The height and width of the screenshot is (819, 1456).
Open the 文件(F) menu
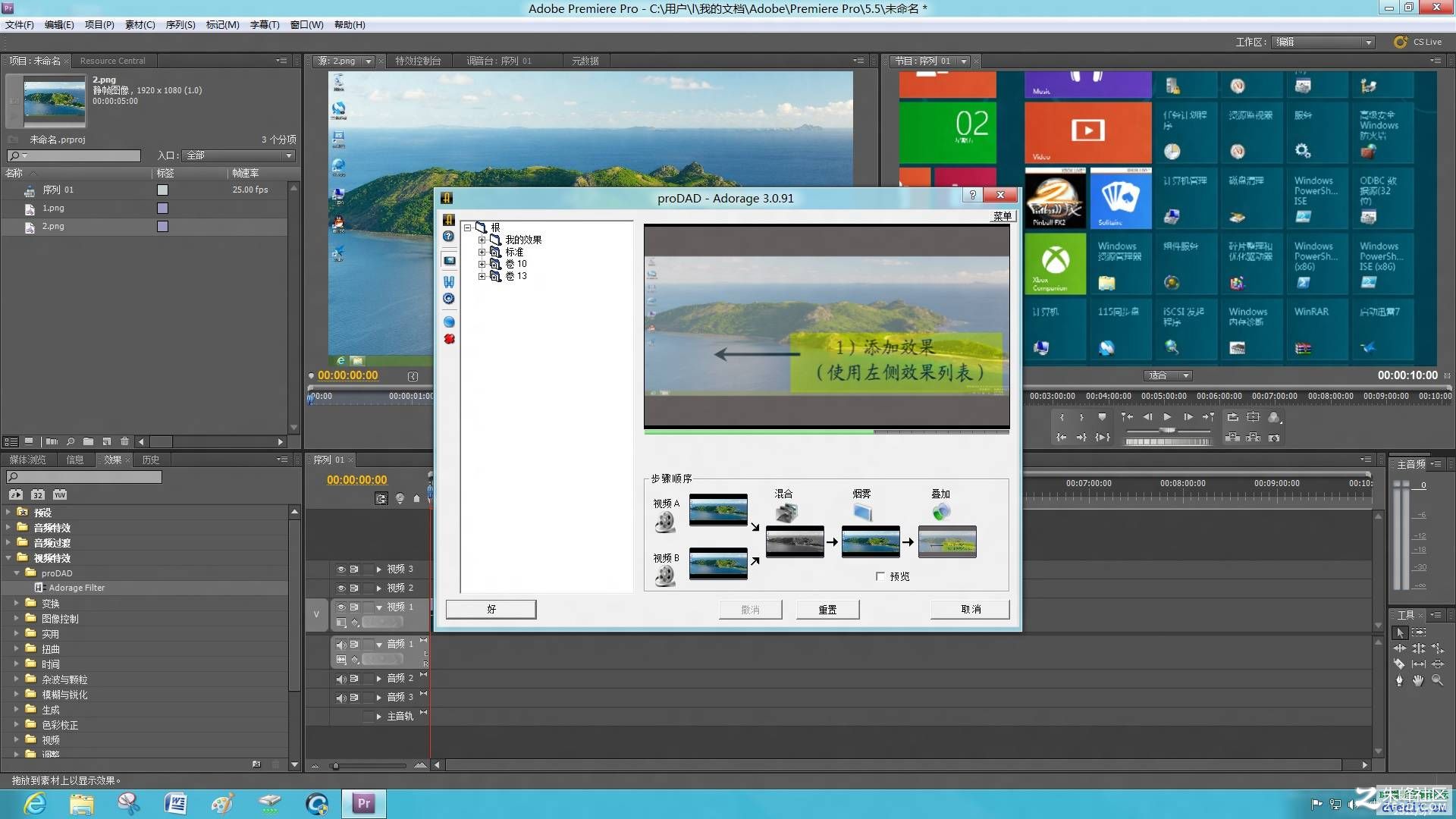click(20, 25)
